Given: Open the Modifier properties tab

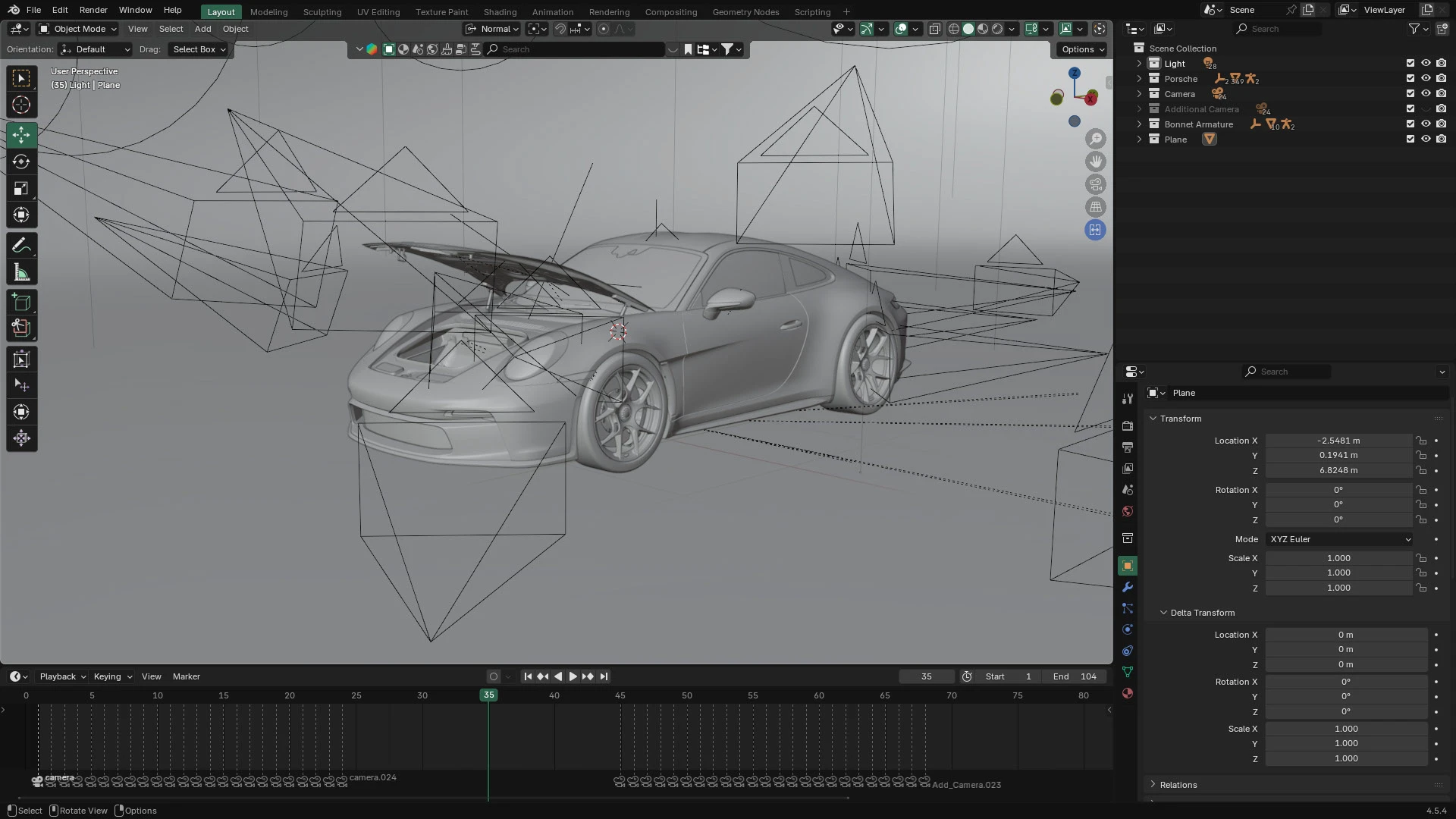Looking at the screenshot, I should (x=1128, y=588).
